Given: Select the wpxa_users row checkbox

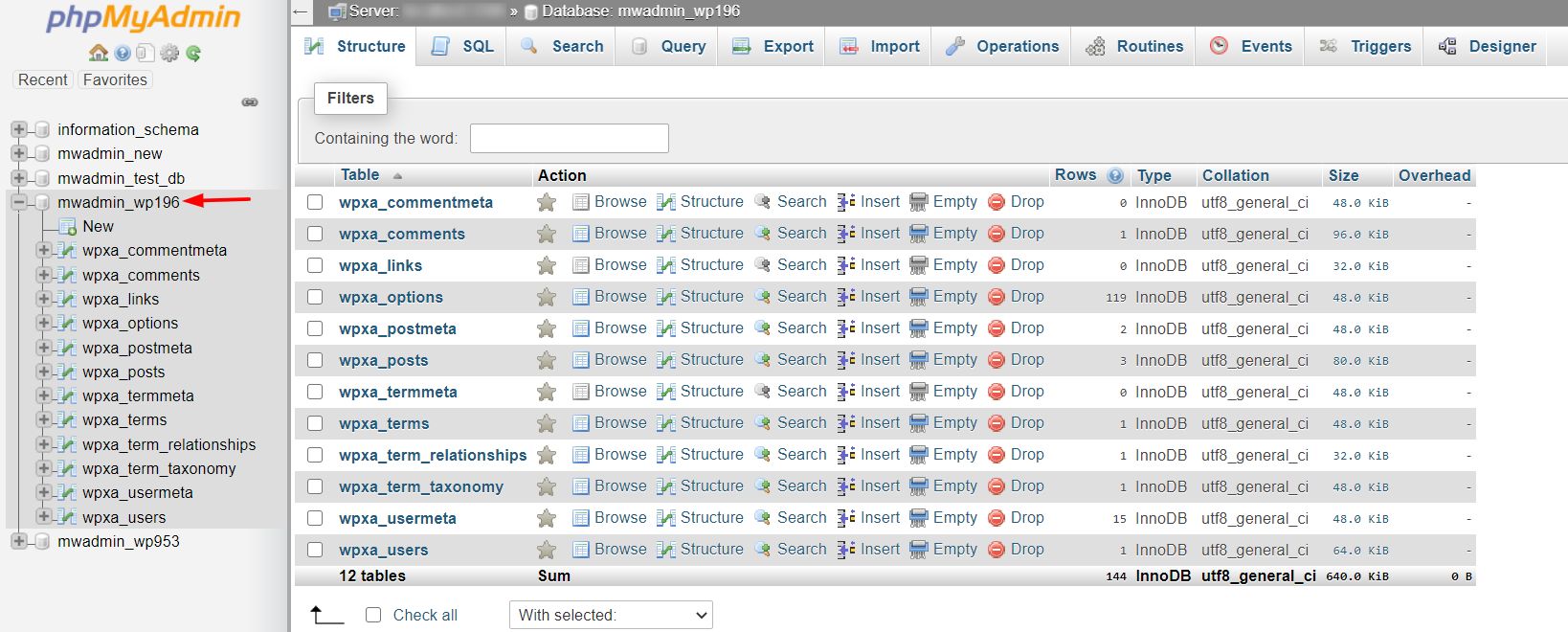Looking at the screenshot, I should pyautogui.click(x=315, y=550).
